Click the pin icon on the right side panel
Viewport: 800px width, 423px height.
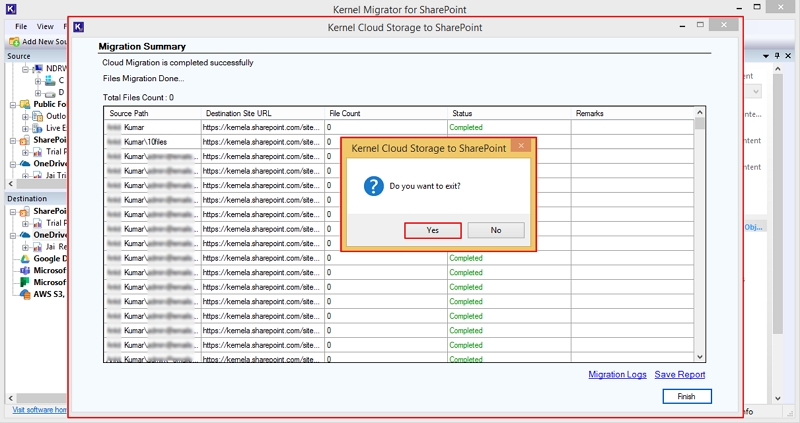[x=778, y=56]
